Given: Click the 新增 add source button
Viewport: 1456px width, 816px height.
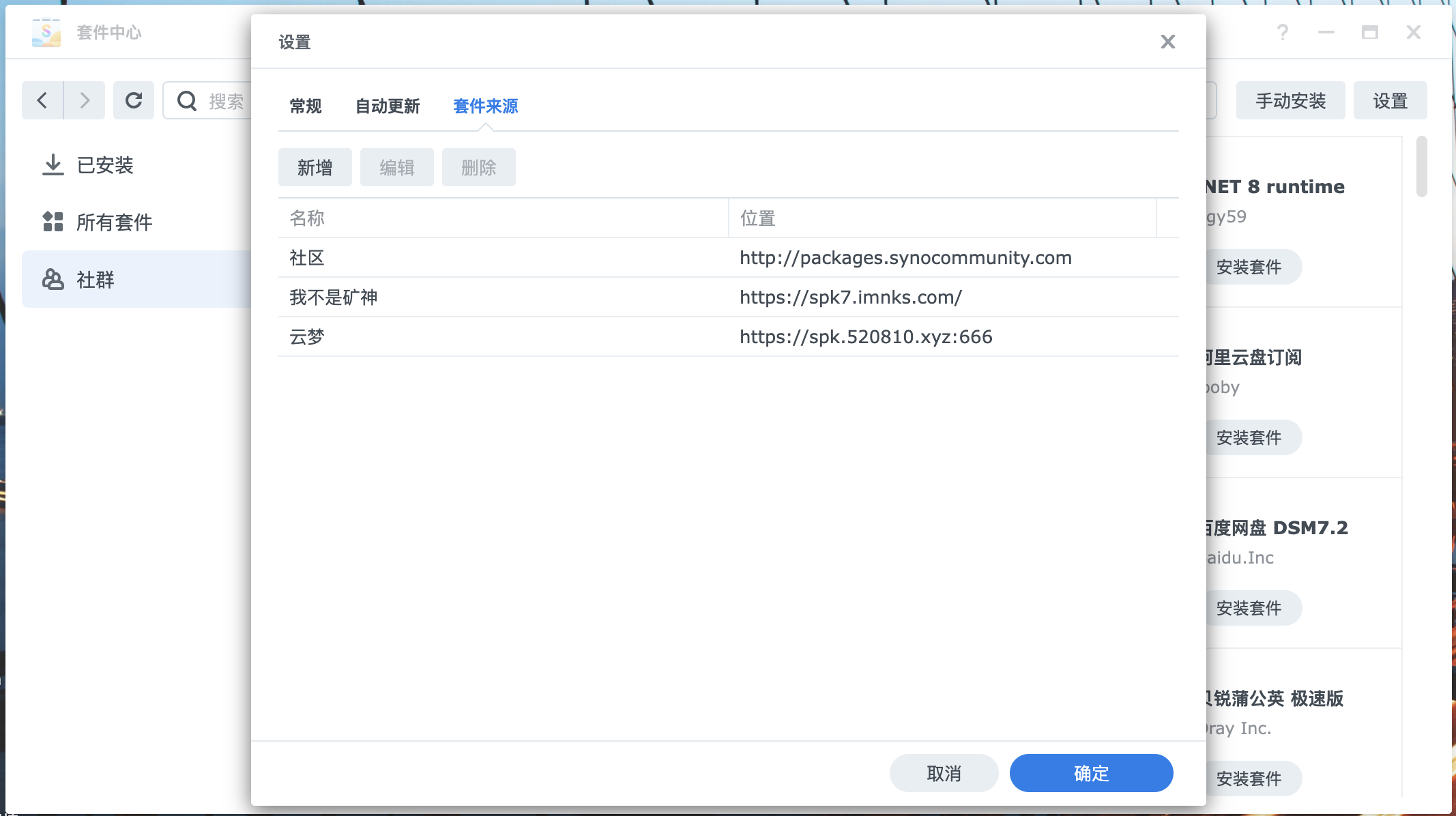Looking at the screenshot, I should [x=315, y=168].
